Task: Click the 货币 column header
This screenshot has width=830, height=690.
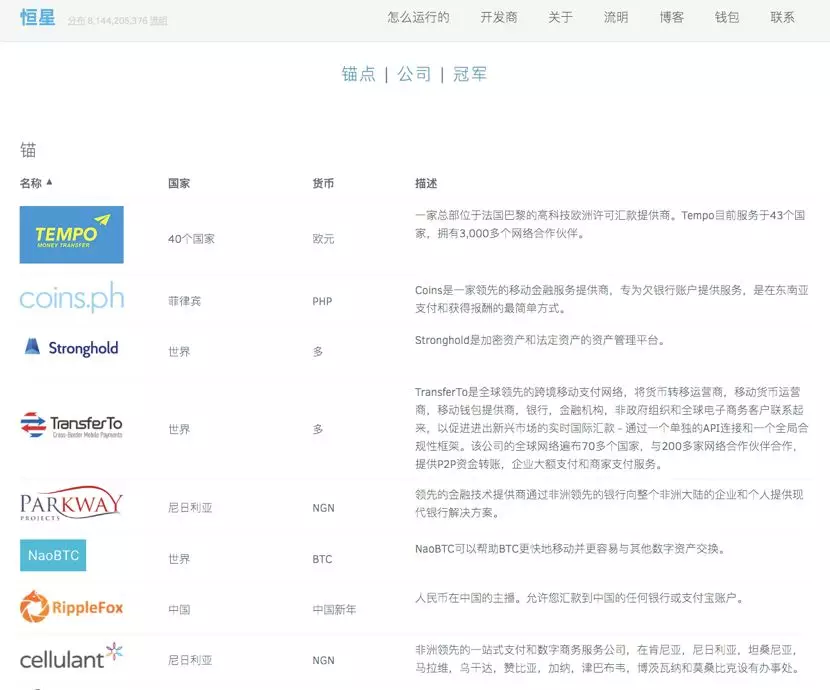Action: pos(323,184)
